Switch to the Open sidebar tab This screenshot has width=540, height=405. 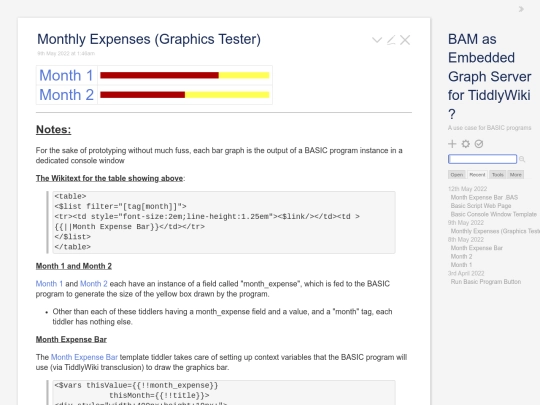coord(457,175)
